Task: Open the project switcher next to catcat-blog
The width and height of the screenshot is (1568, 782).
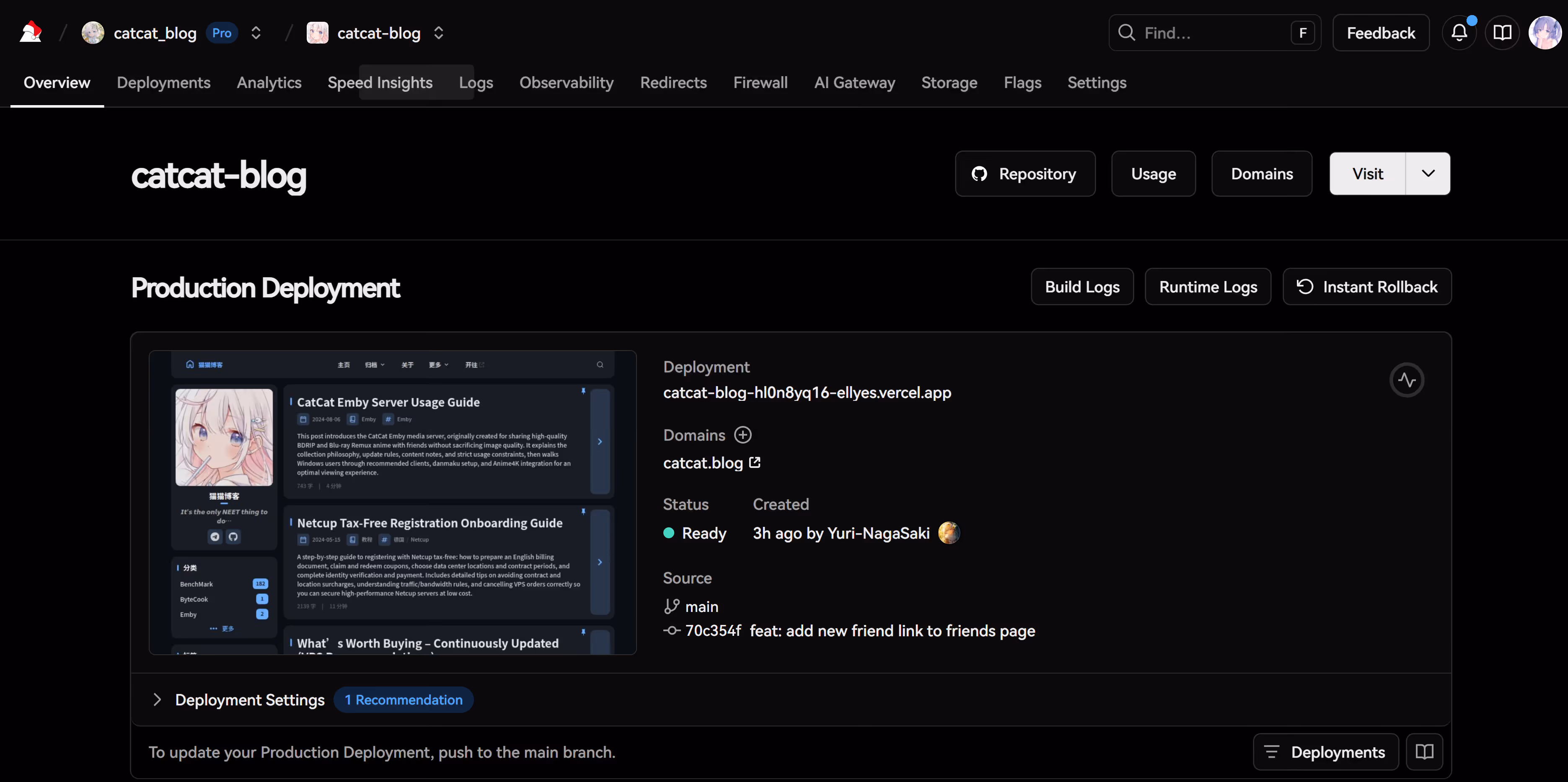Action: pos(438,33)
